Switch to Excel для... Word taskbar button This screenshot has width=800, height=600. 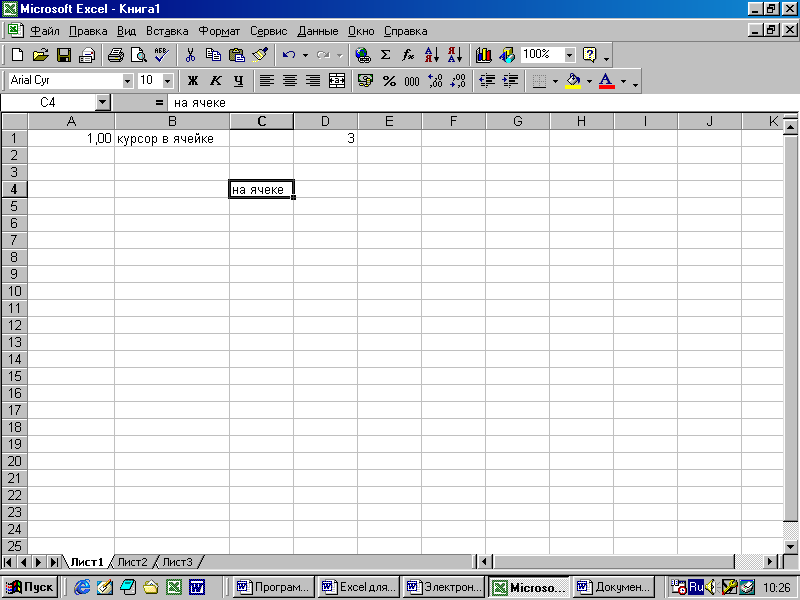point(359,587)
